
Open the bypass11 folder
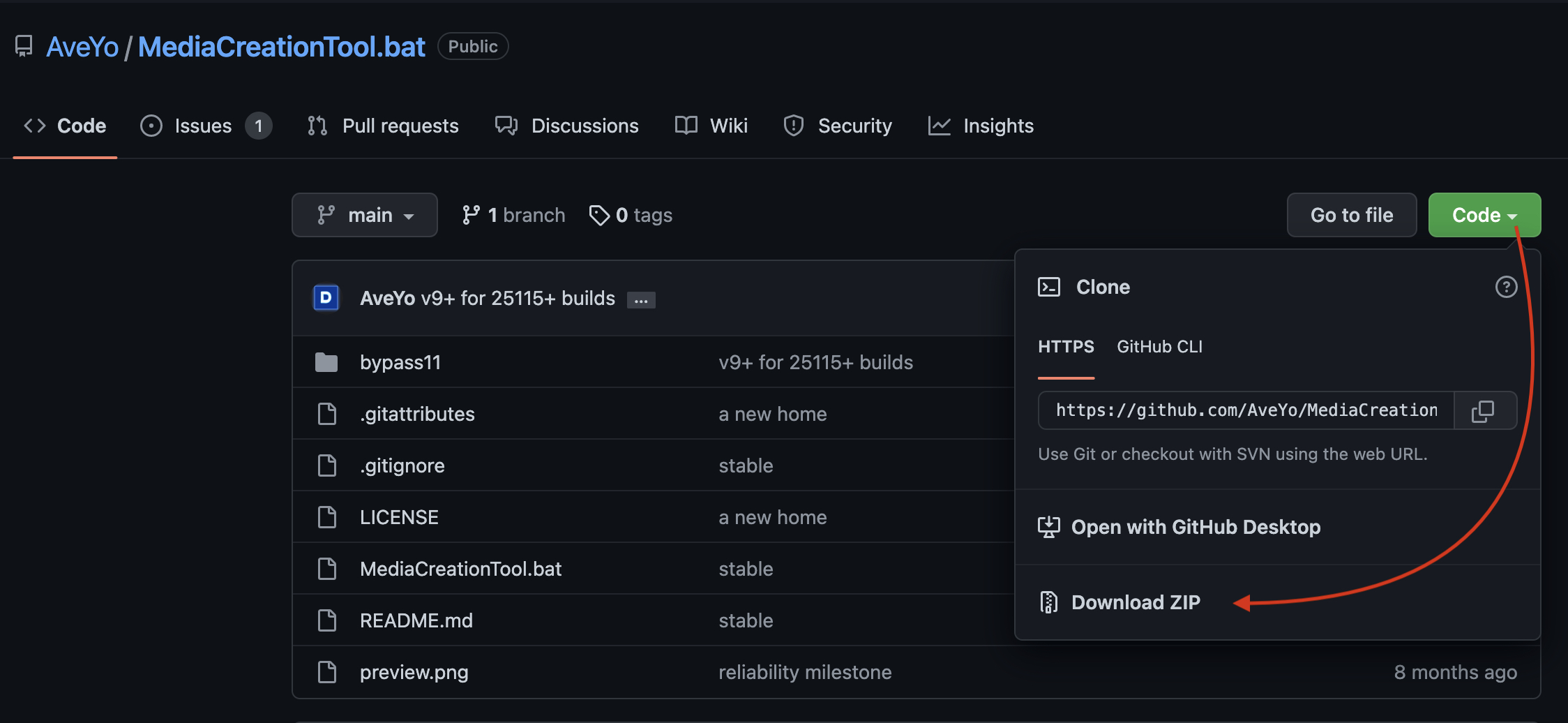pyautogui.click(x=400, y=362)
